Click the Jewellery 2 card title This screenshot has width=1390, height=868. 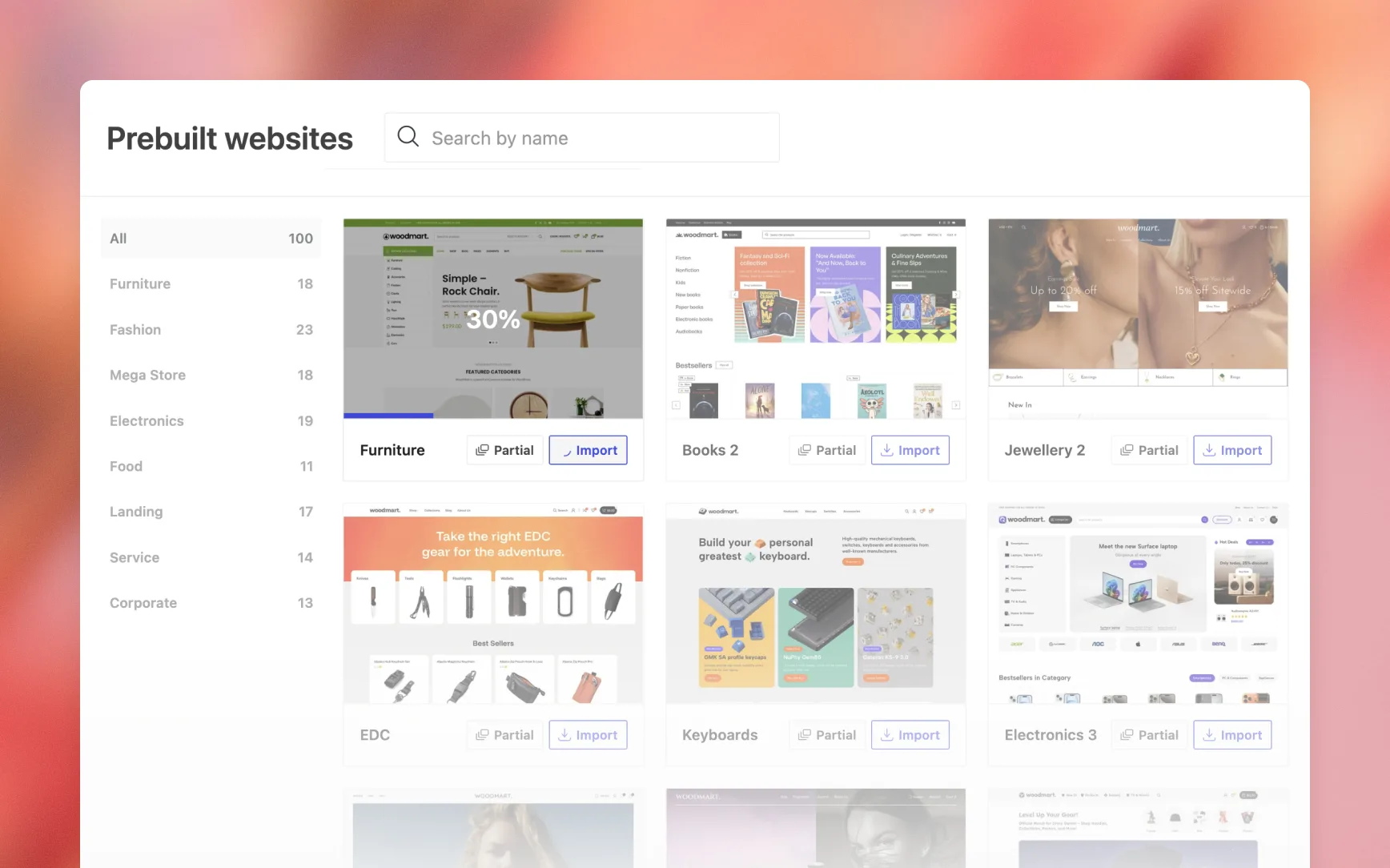point(1045,450)
